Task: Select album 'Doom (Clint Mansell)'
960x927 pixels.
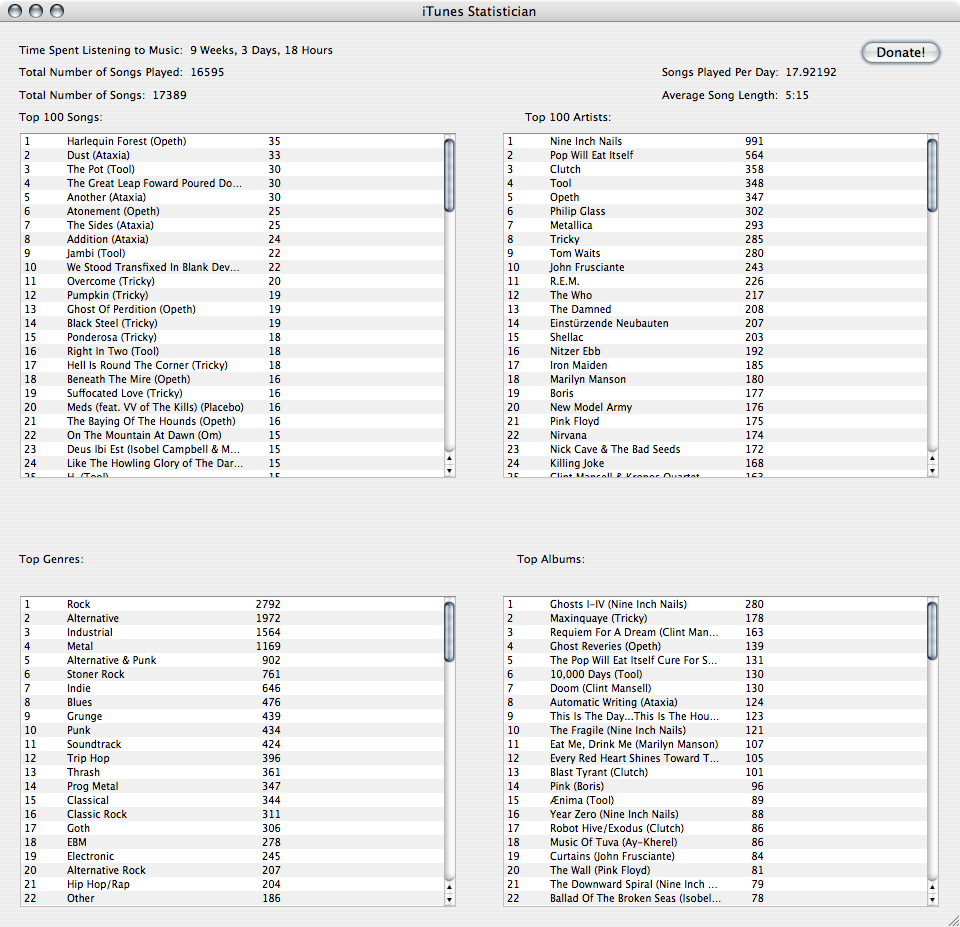Action: tap(715, 688)
